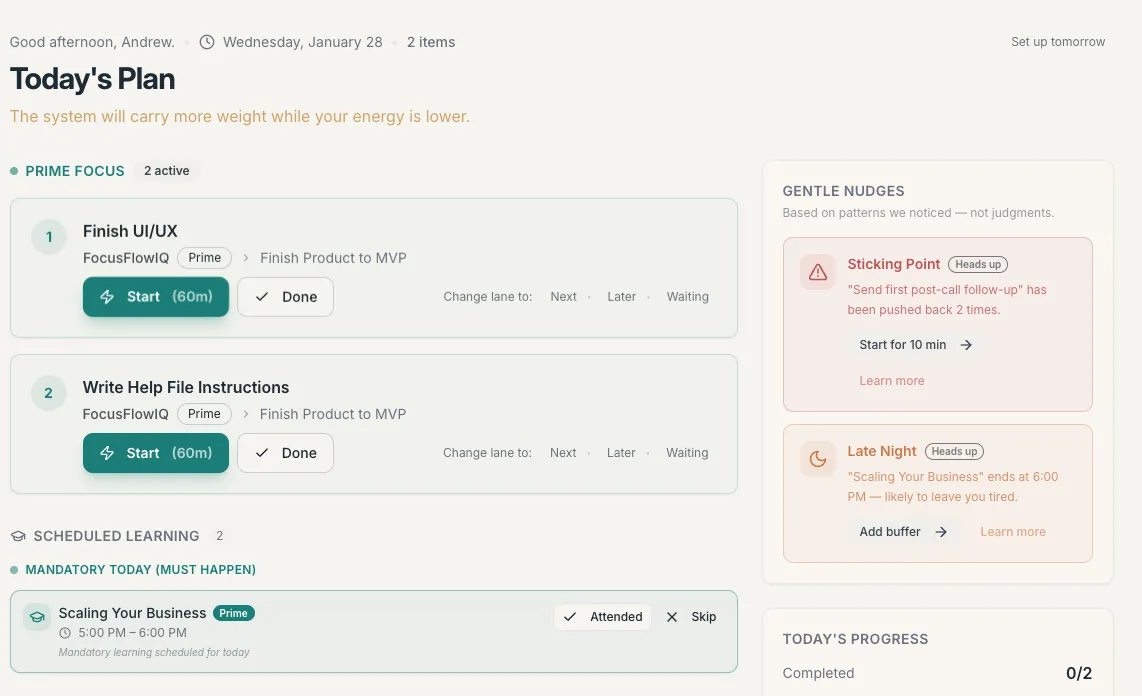Open the Set up tomorrow link

pyautogui.click(x=1058, y=42)
